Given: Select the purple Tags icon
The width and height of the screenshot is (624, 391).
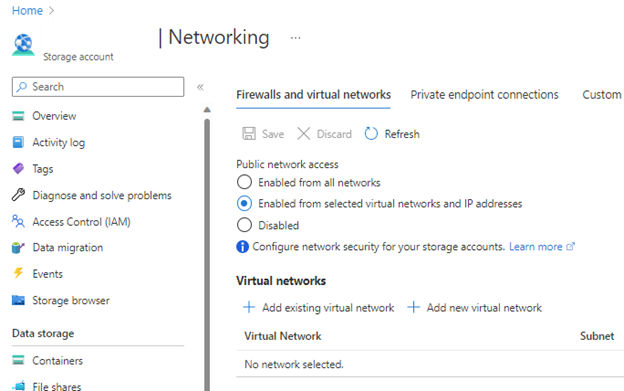Looking at the screenshot, I should [18, 169].
